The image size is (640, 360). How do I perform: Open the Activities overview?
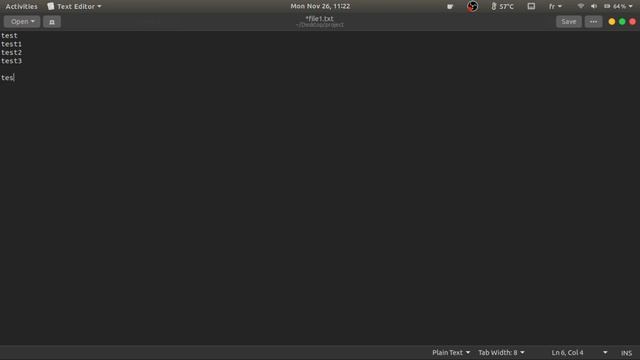pos(21,7)
